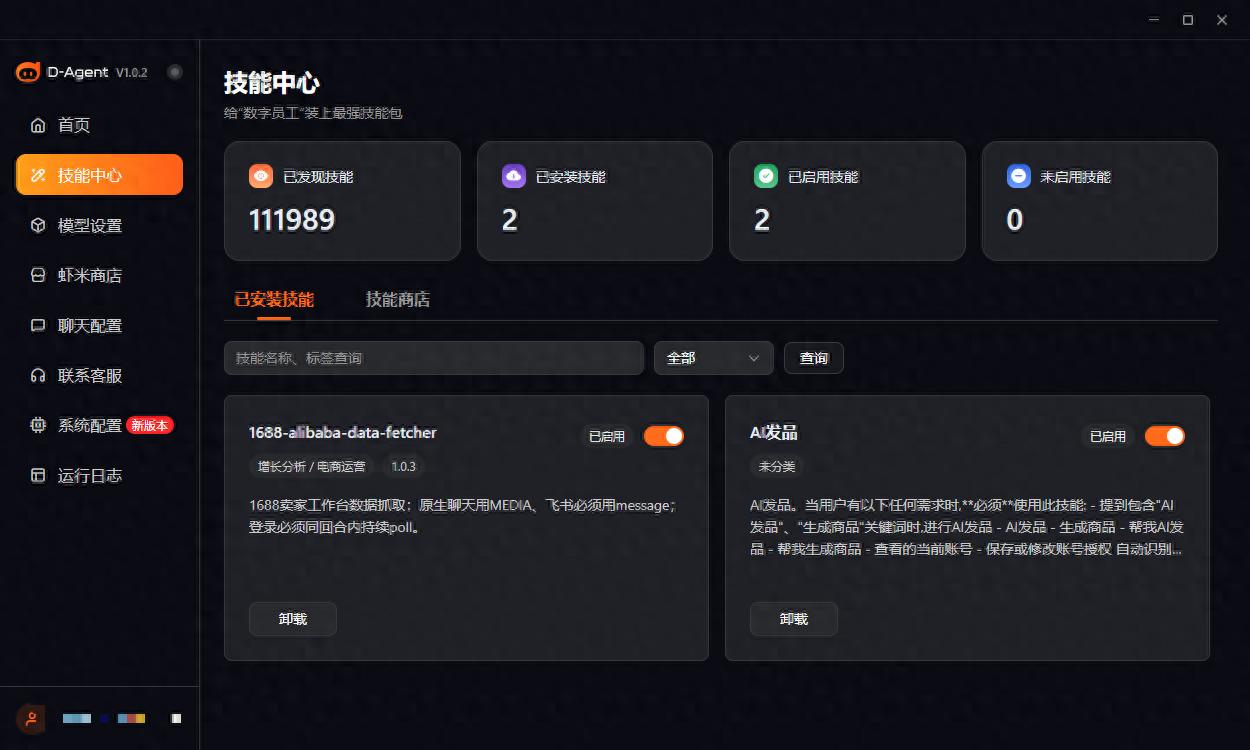Open the 联系客服 headset icon
1250x750 pixels.
click(38, 375)
